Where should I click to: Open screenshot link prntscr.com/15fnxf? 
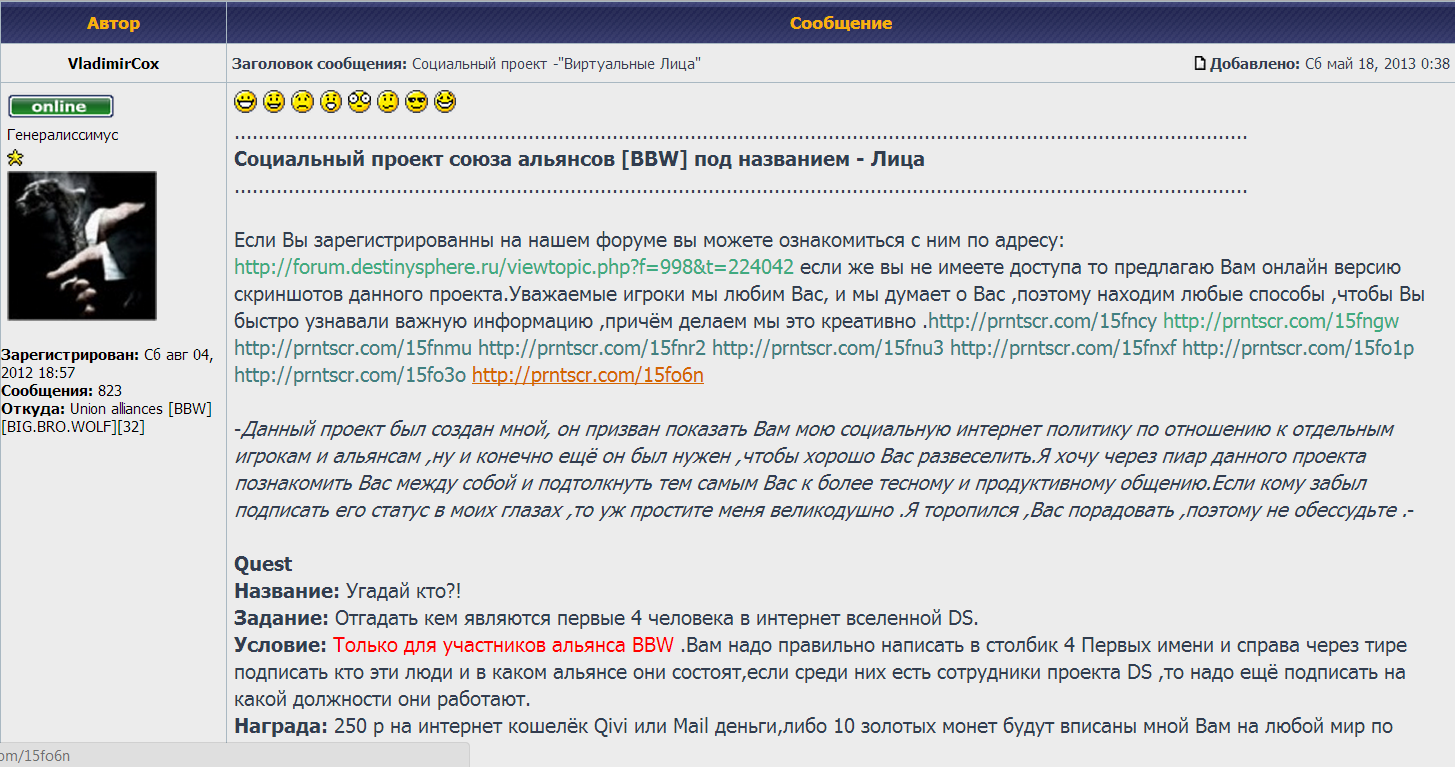[x=1063, y=348]
